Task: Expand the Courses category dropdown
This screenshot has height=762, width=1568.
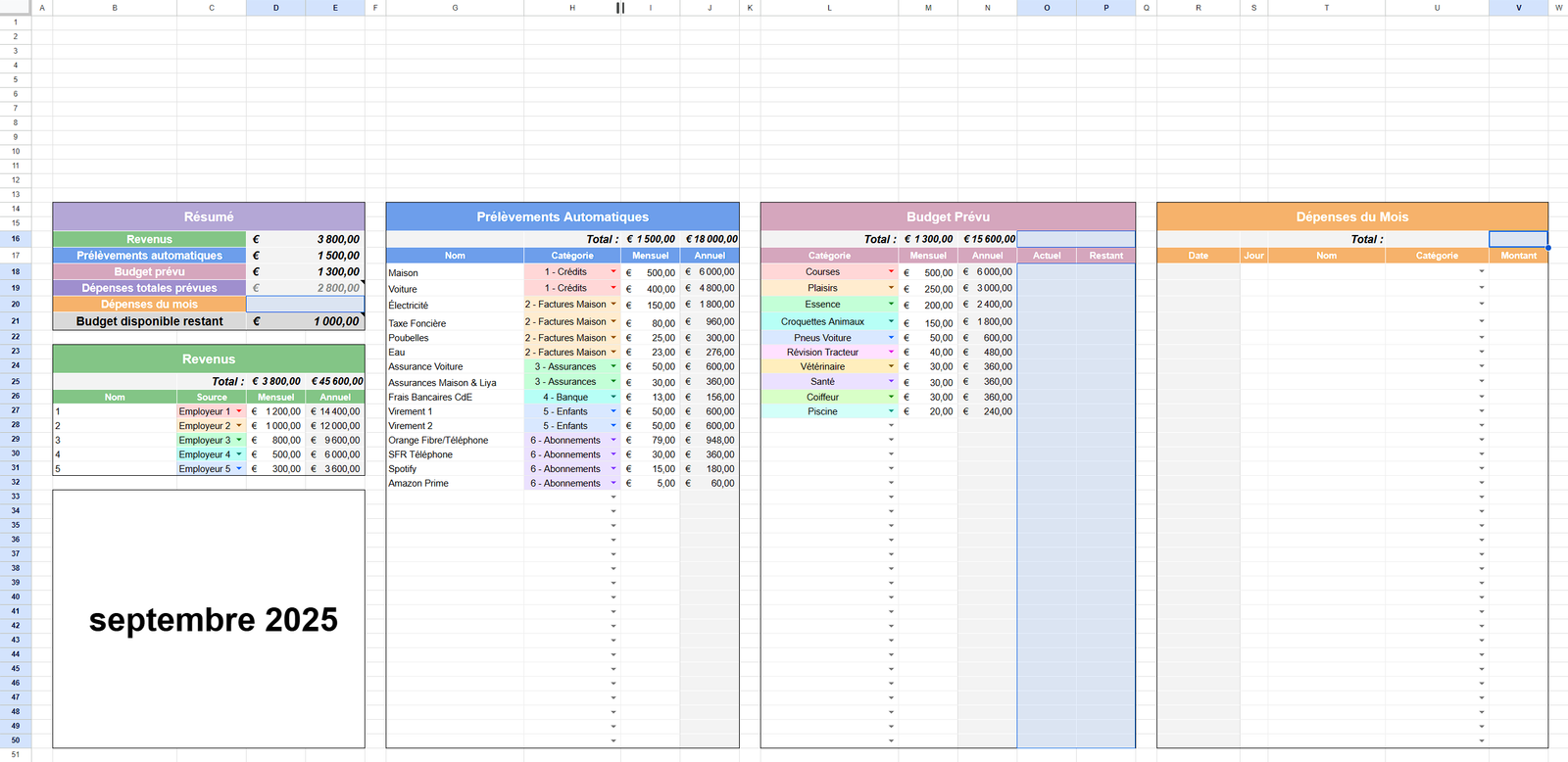Action: [891, 272]
